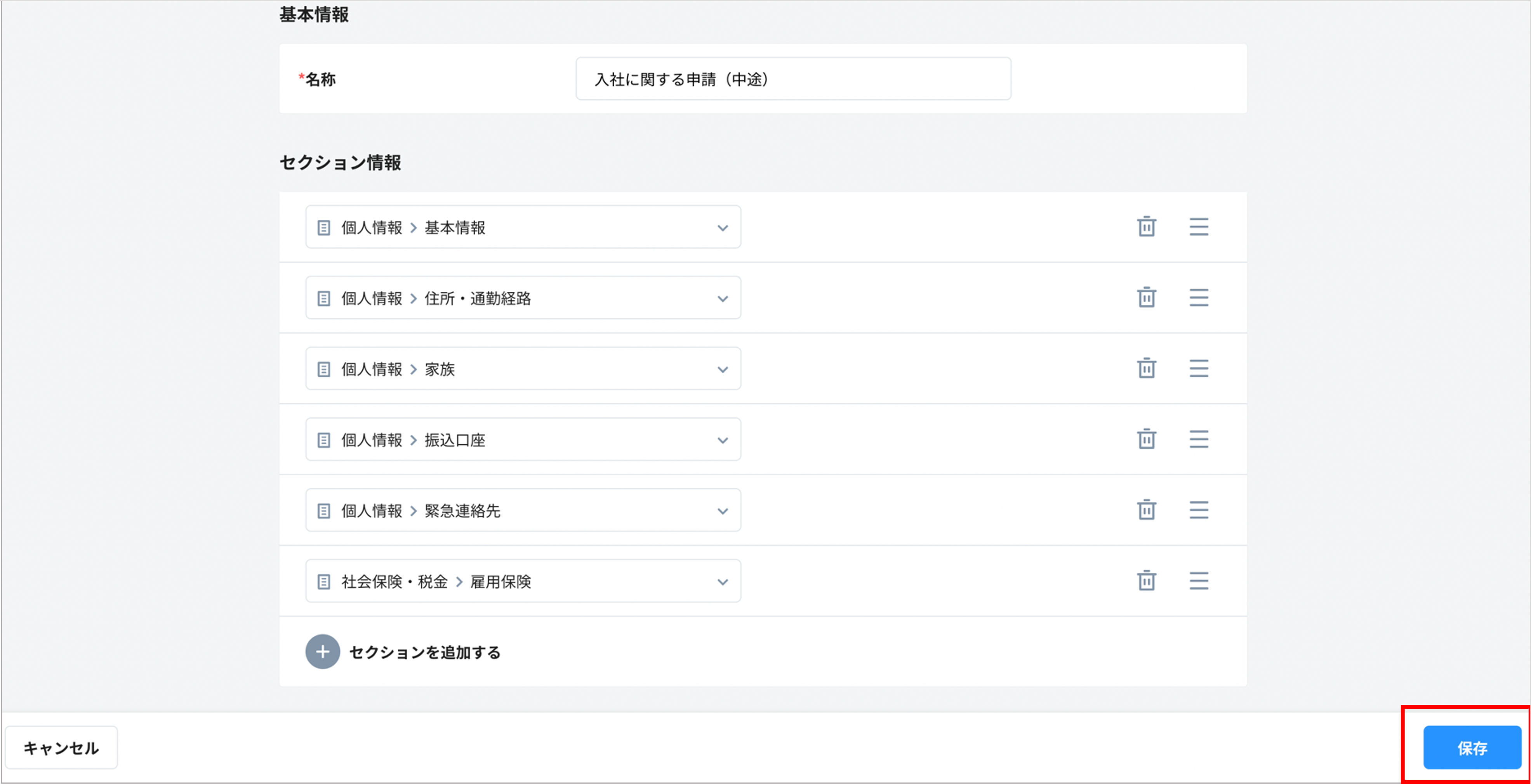
Task: Delete the 雇用保険 section row
Action: pyautogui.click(x=1146, y=581)
